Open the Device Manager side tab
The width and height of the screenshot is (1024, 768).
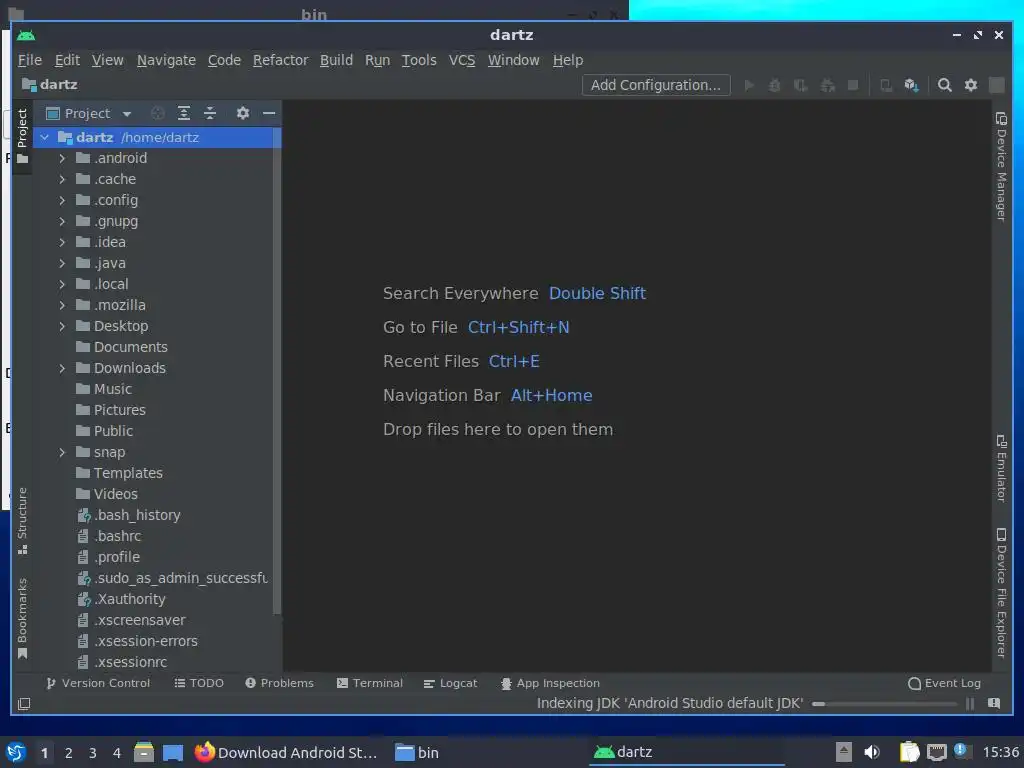(1001, 167)
